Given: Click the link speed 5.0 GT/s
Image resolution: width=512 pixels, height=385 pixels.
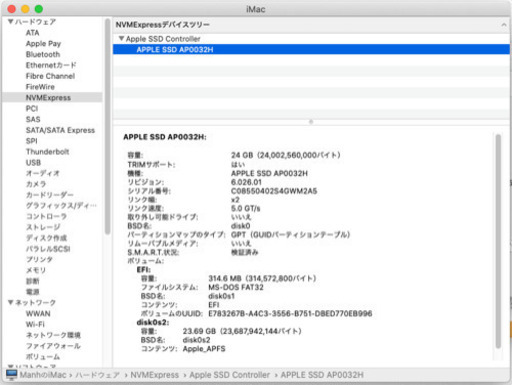Looking at the screenshot, I should 246,208.
